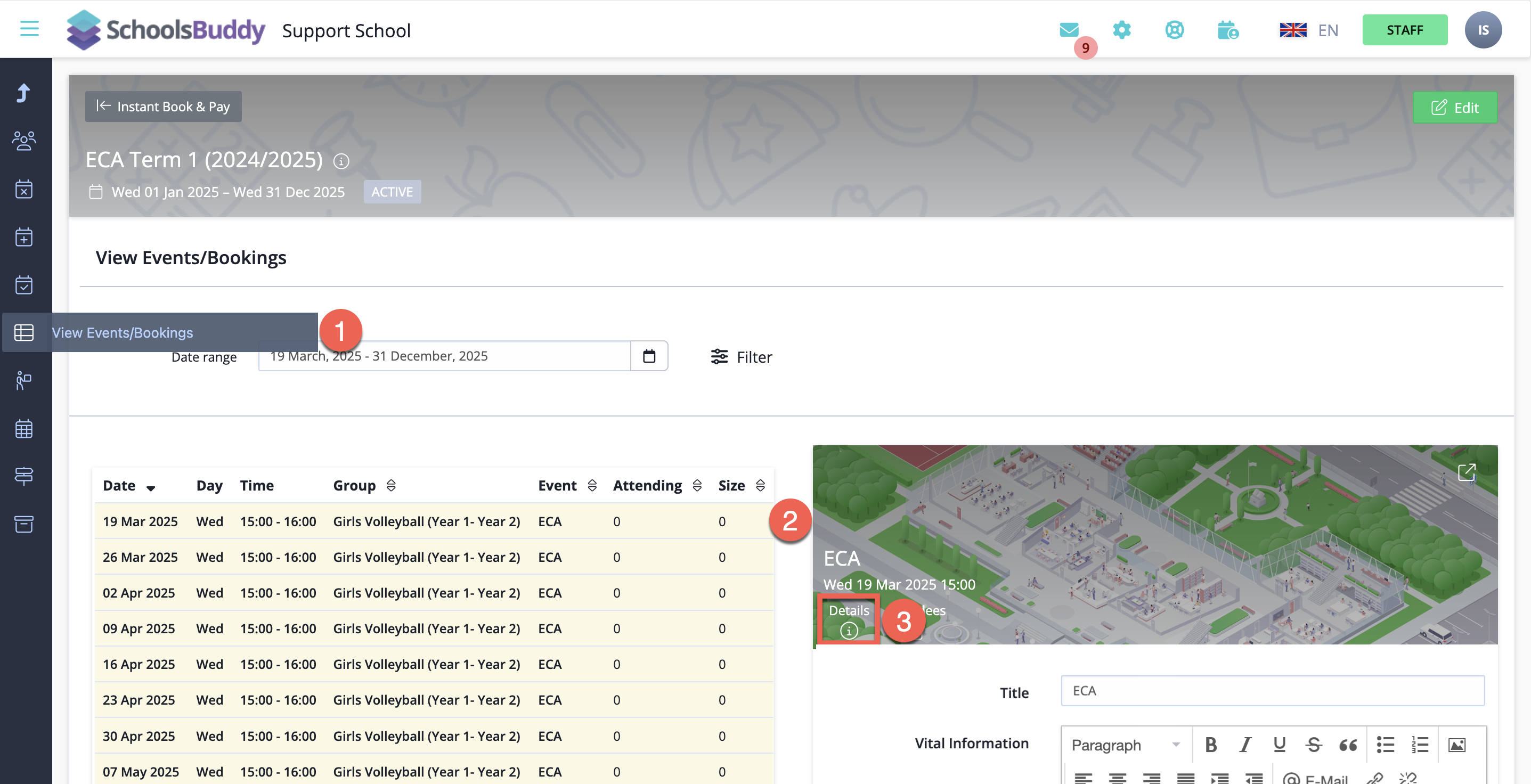
Task: Select the 09 Apr 2025 event row
Action: pyautogui.click(x=434, y=628)
